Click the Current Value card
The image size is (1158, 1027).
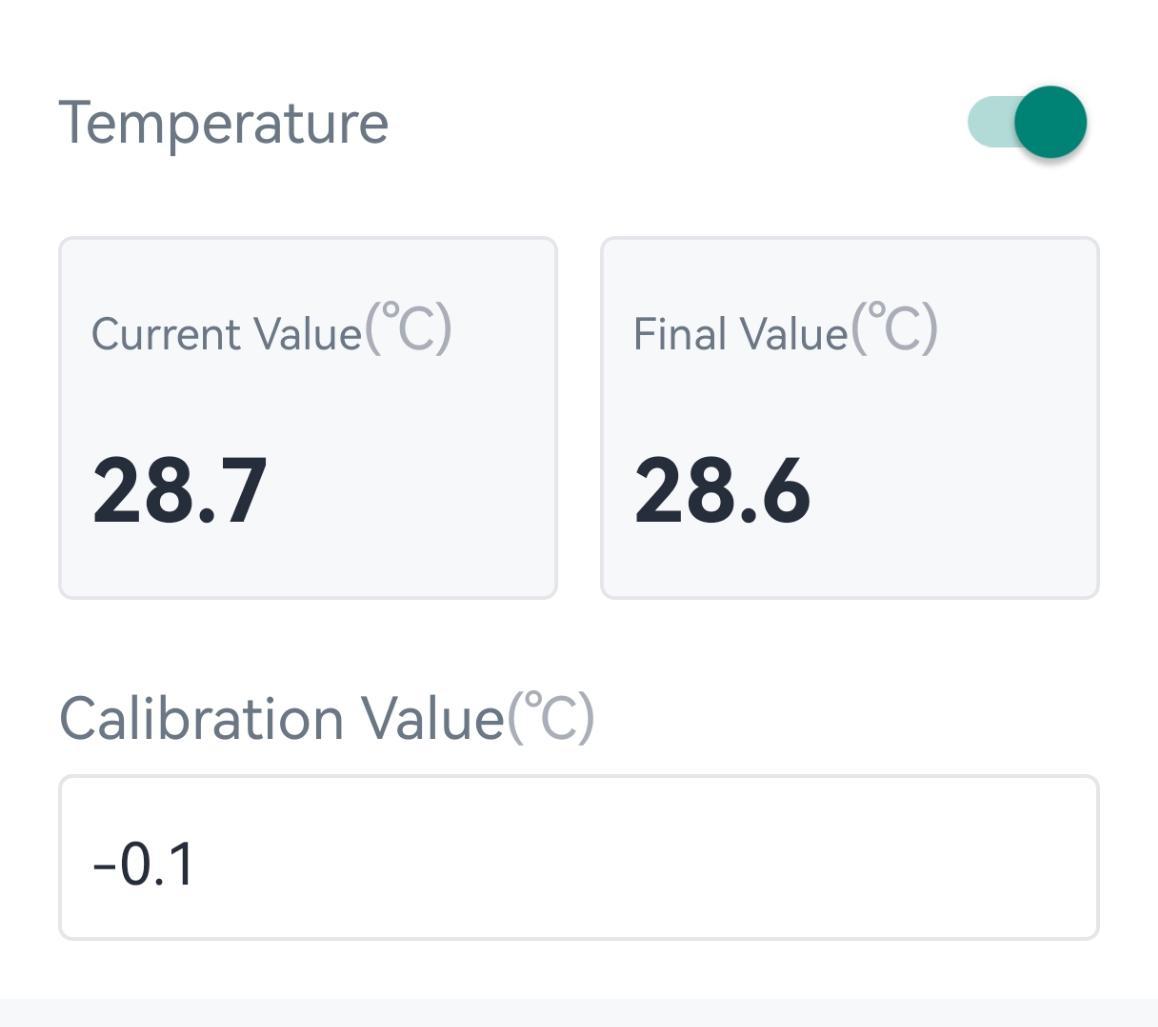(308, 418)
